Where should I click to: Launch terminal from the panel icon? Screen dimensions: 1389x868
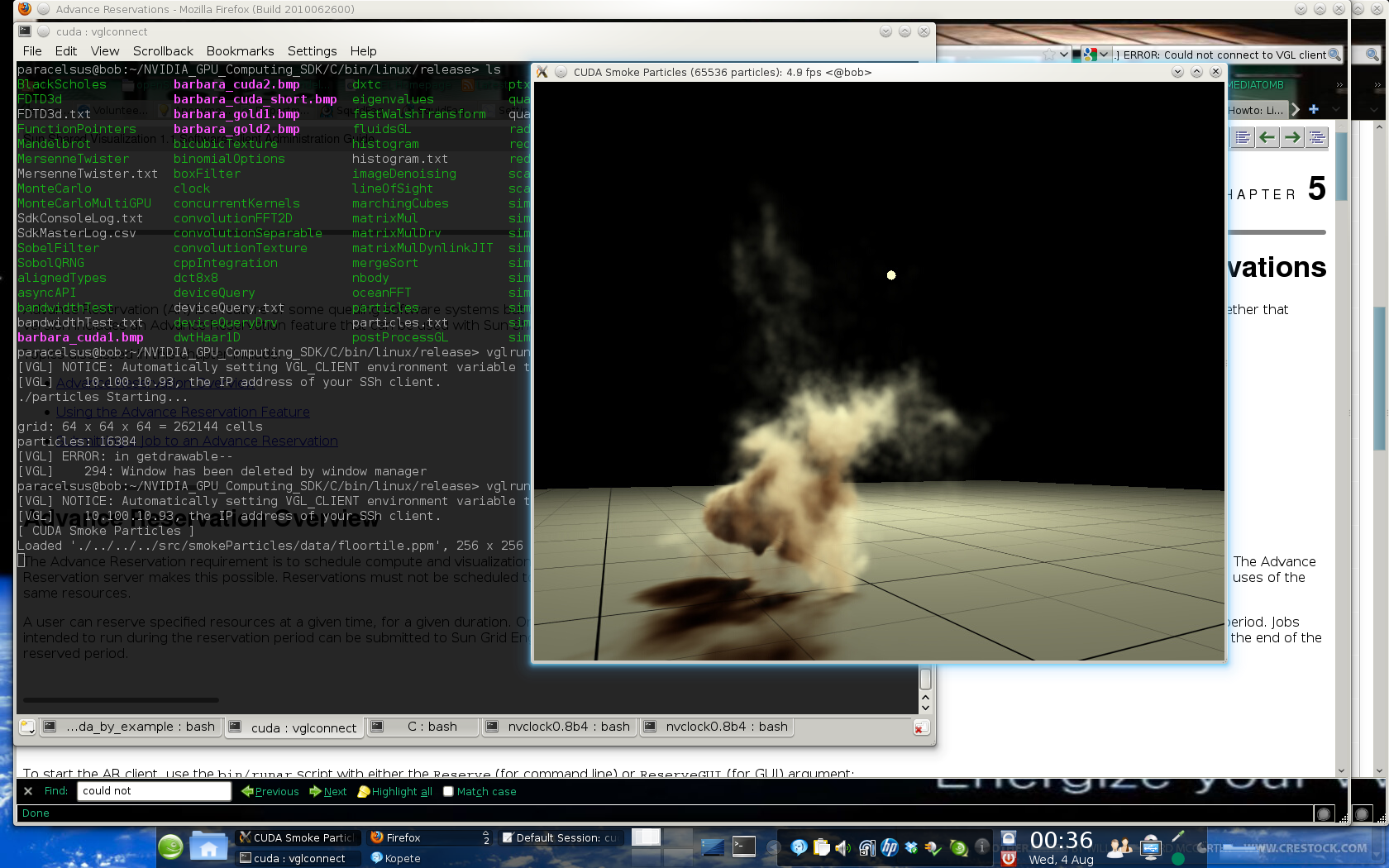pos(744,847)
